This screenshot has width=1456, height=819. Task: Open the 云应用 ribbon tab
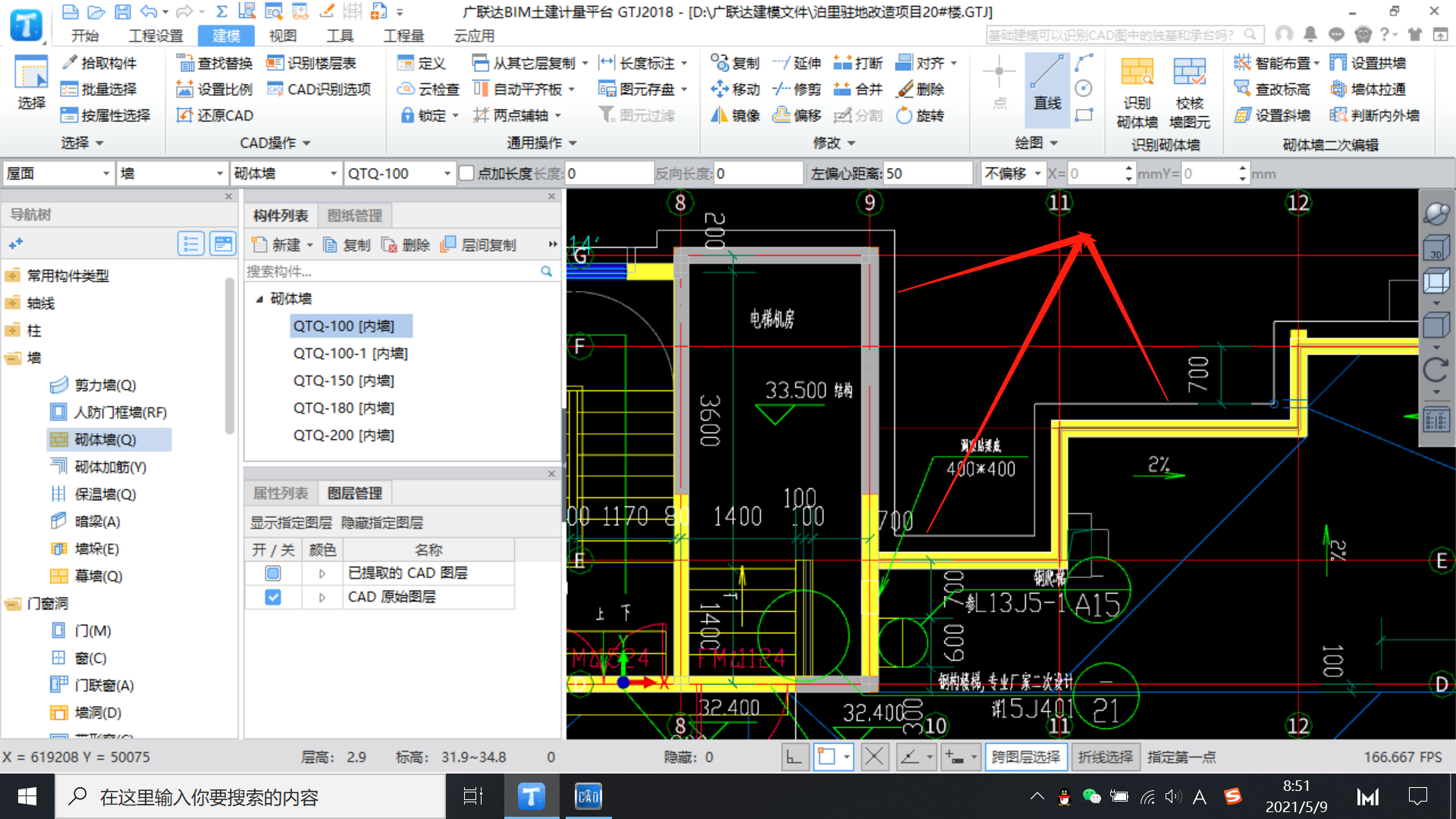coord(474,36)
